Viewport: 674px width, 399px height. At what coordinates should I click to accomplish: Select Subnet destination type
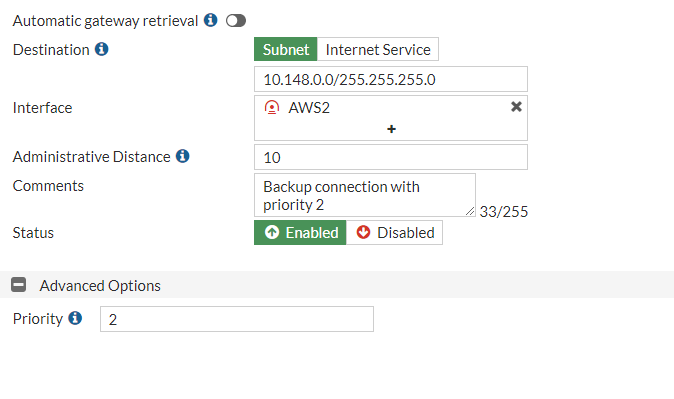(x=285, y=49)
